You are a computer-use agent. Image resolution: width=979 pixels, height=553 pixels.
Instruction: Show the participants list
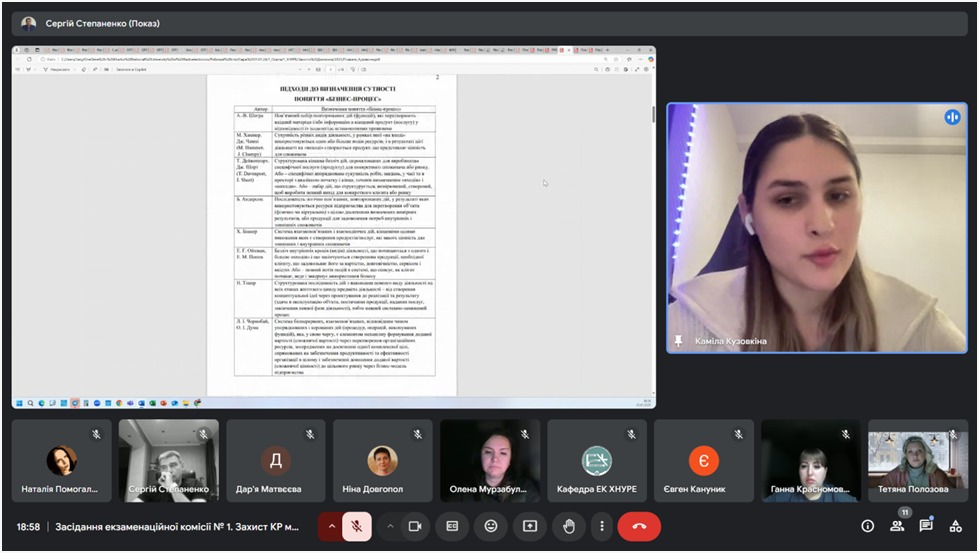pos(897,526)
